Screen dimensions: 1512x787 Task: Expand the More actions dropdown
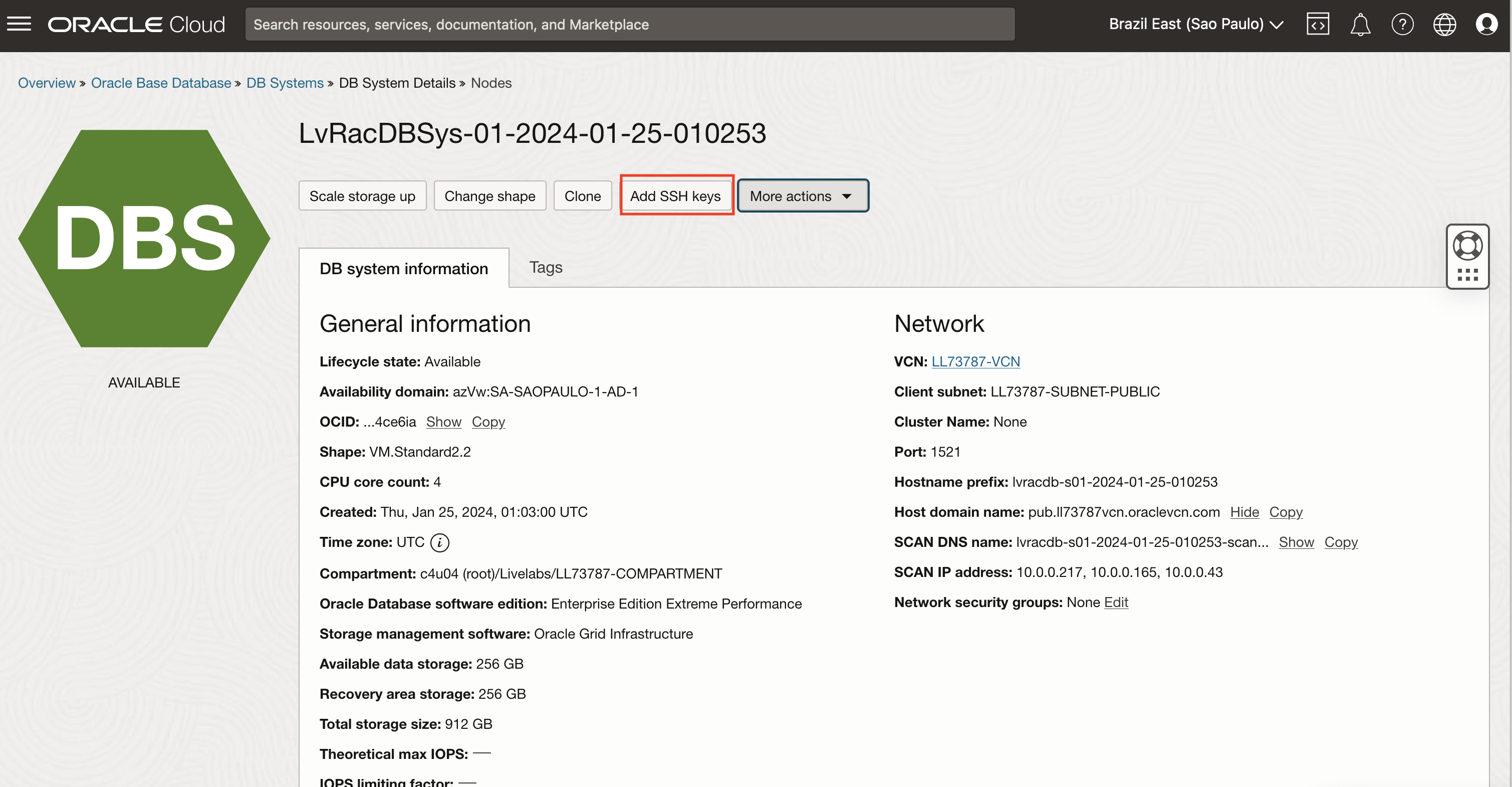tap(803, 196)
